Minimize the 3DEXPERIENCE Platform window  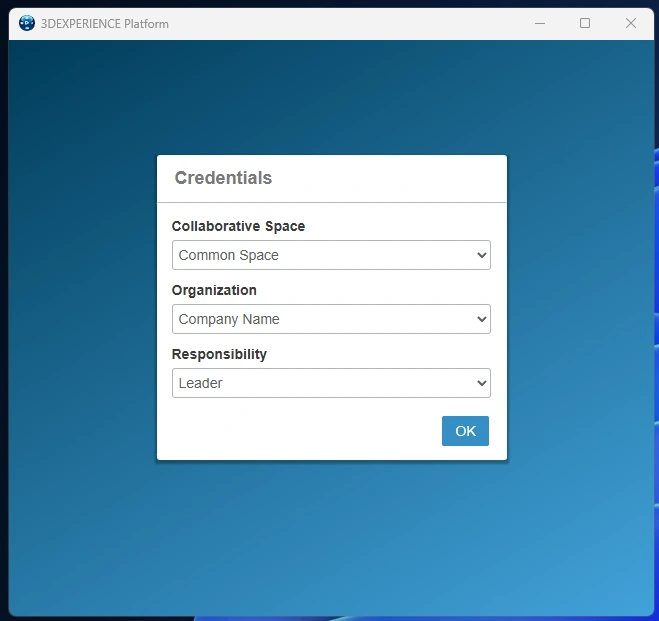pos(540,23)
